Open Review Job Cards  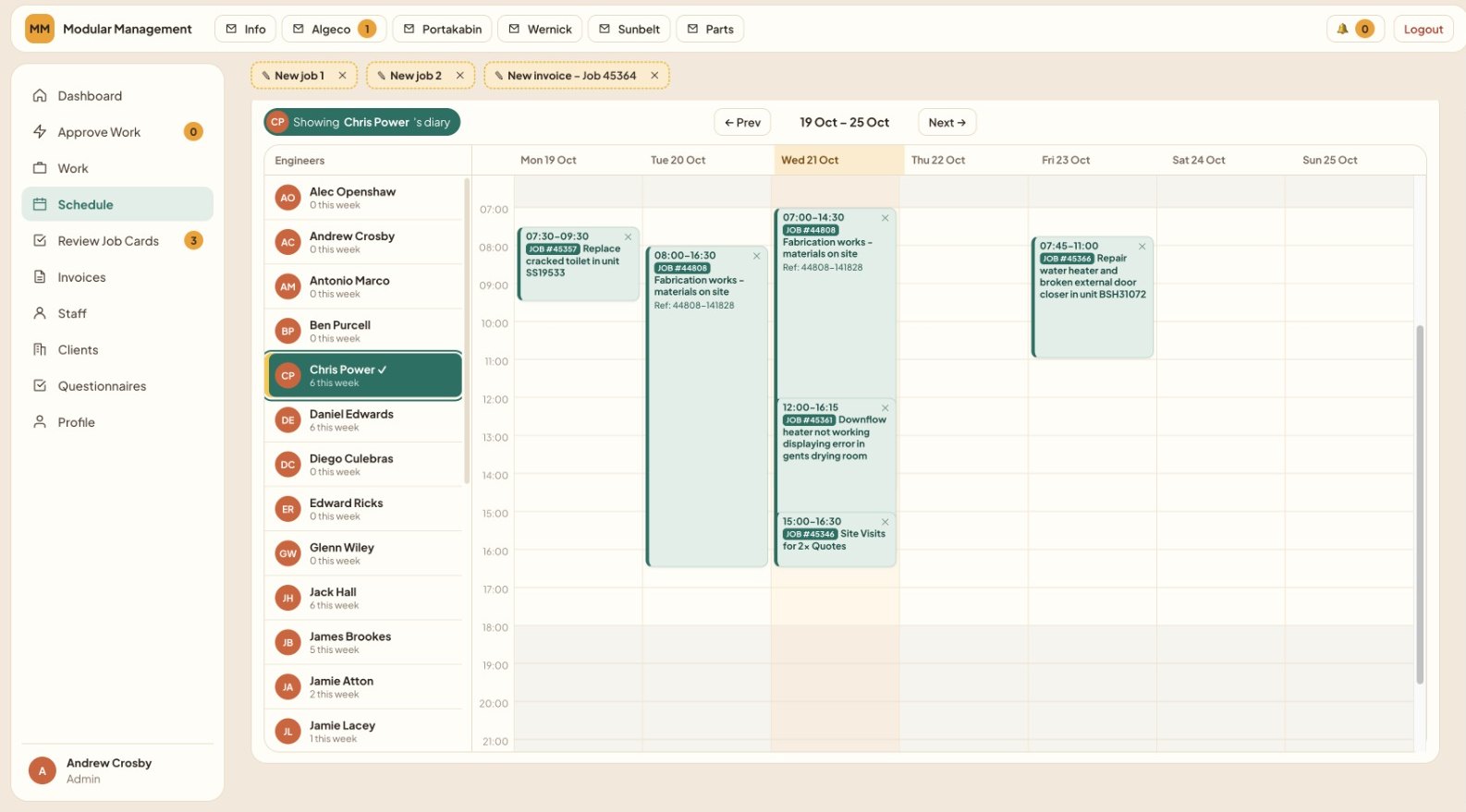[117, 241]
